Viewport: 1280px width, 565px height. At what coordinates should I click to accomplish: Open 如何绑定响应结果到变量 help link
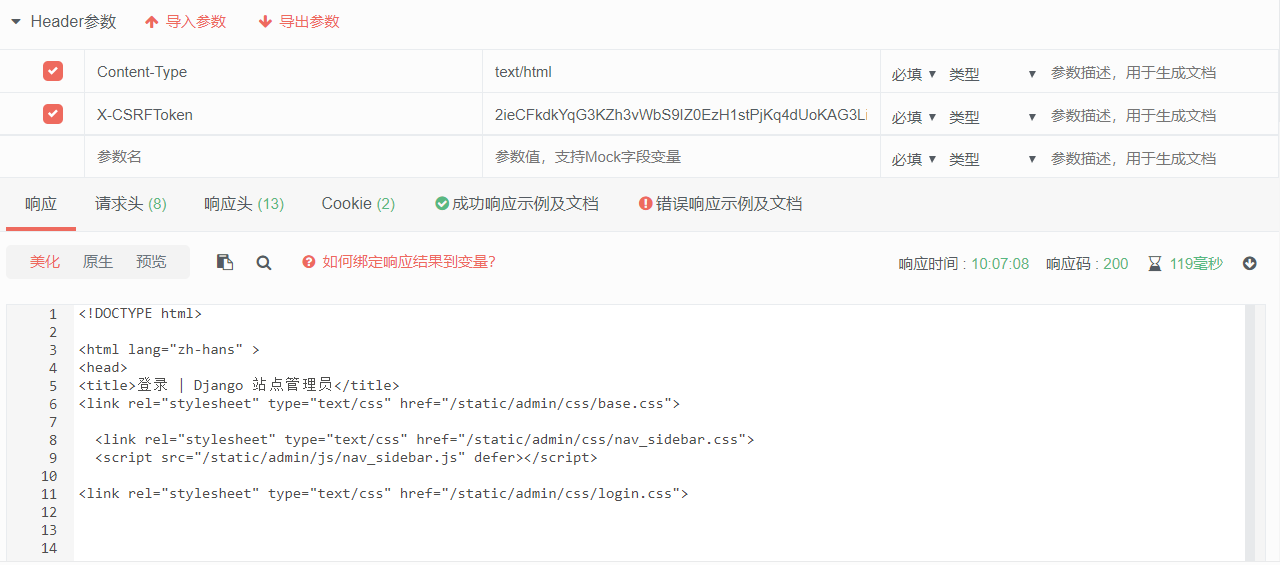point(409,262)
